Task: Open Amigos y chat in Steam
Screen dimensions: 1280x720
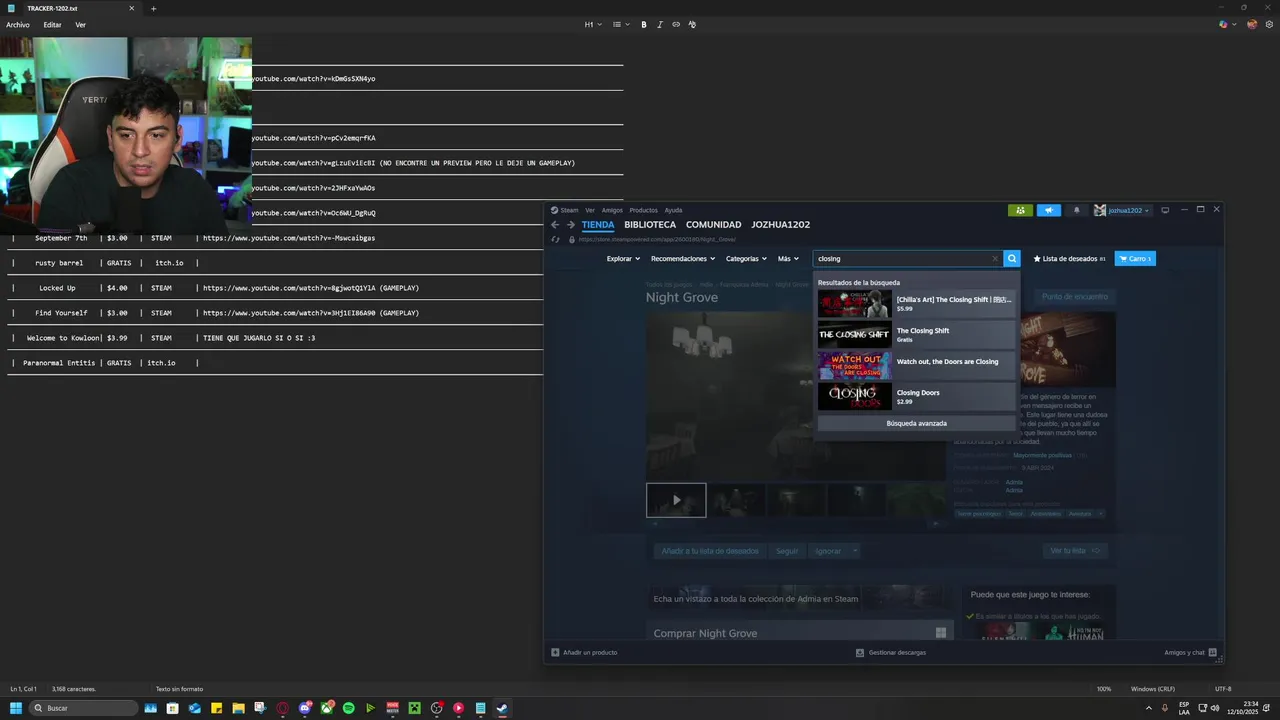Action: tap(1190, 653)
